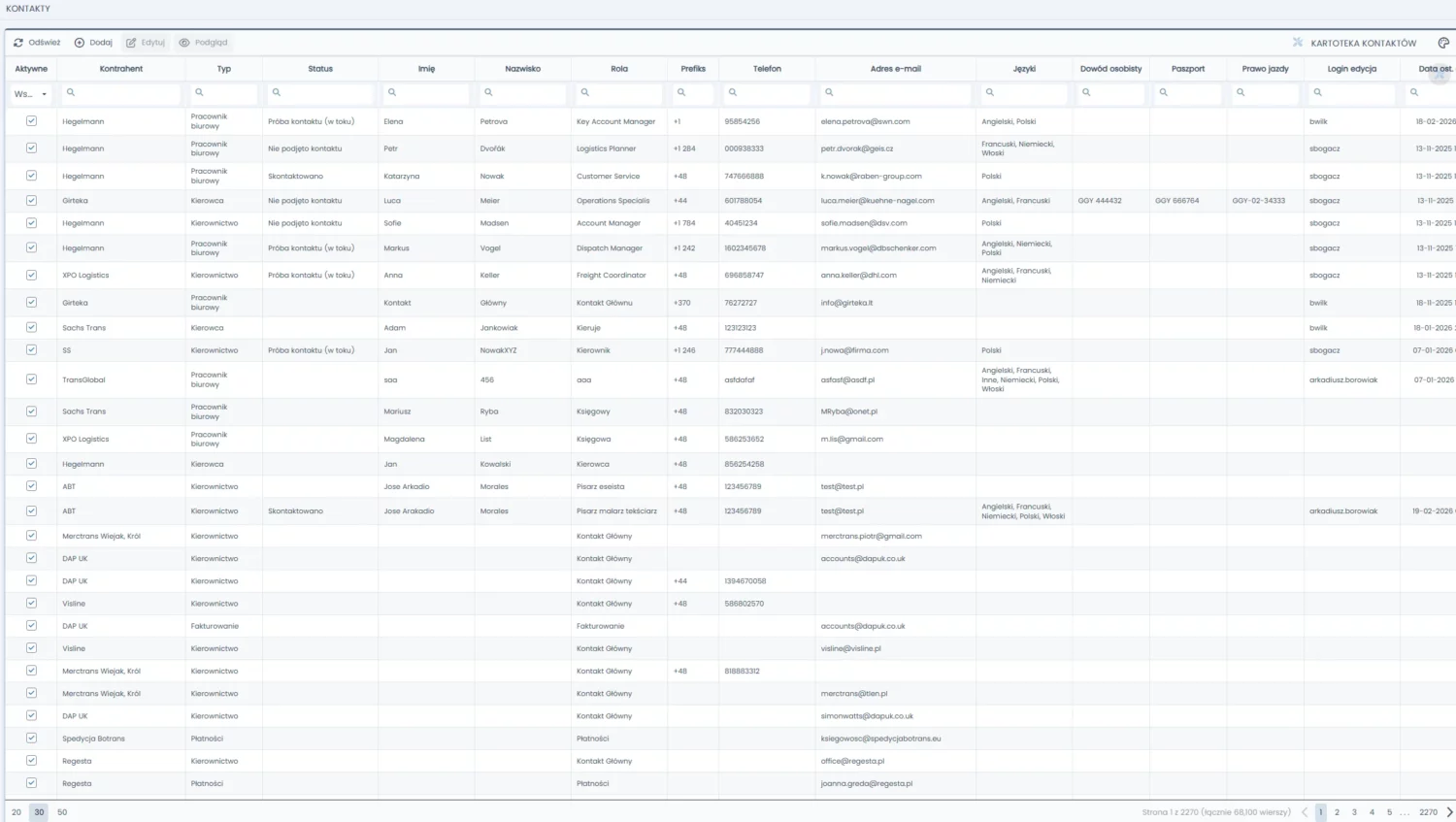1456x822 pixels.
Task: Go to last page 2270
Action: (x=1428, y=812)
